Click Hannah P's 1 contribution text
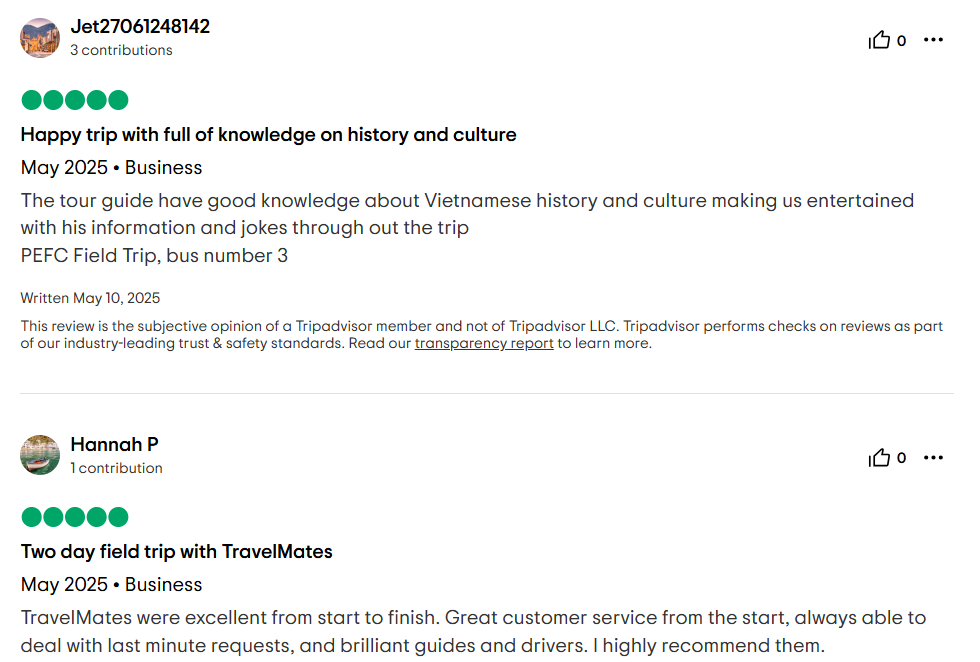Viewport: 980px width, 662px height. pos(116,468)
